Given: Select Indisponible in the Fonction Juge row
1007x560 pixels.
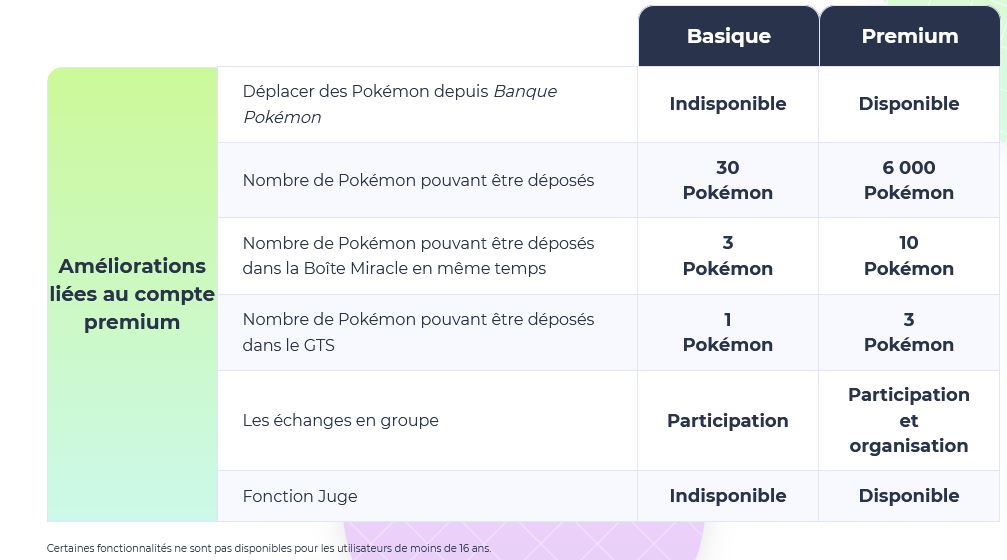Looking at the screenshot, I should point(728,496).
